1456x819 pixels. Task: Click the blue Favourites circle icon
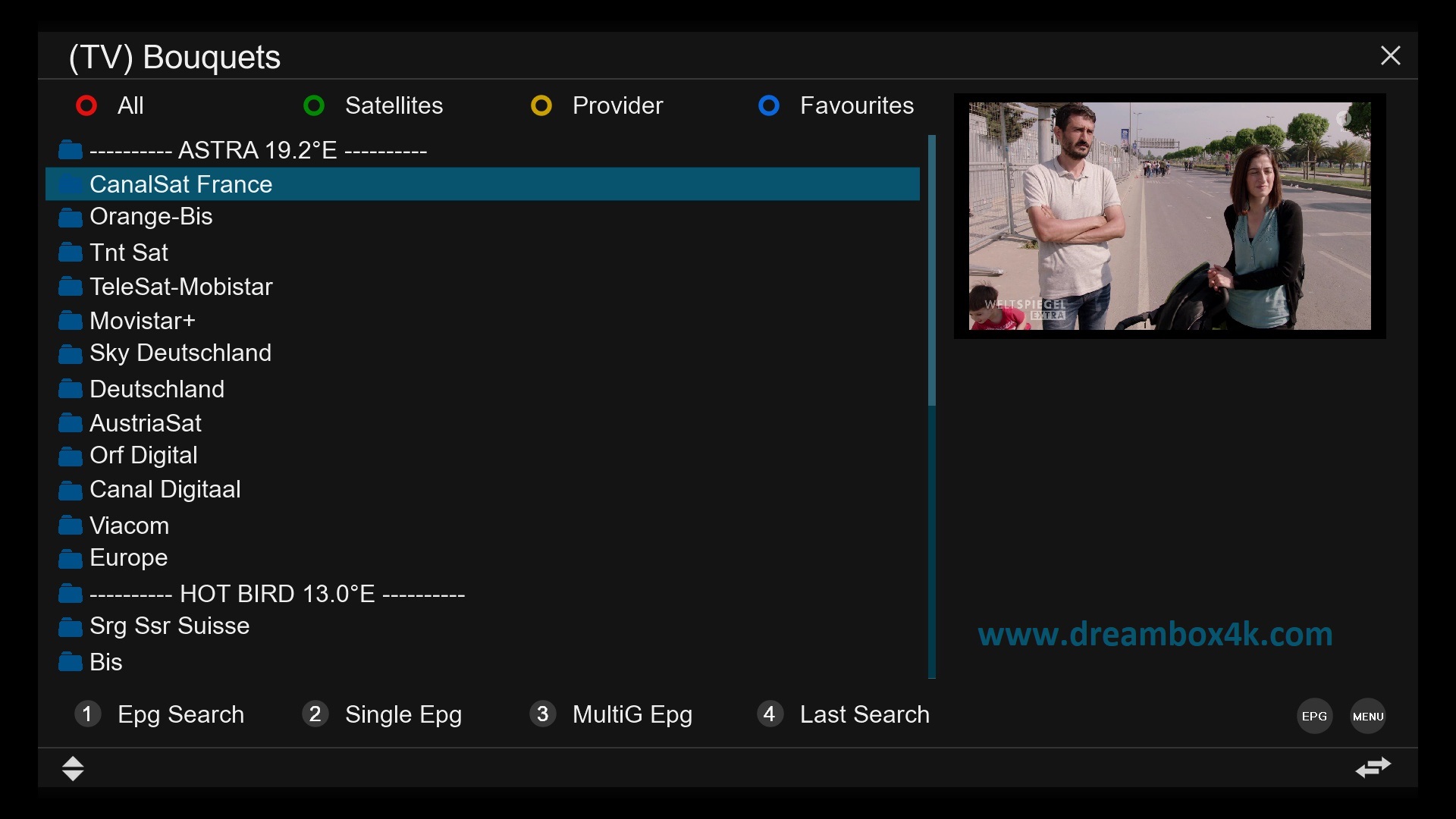pyautogui.click(x=769, y=105)
